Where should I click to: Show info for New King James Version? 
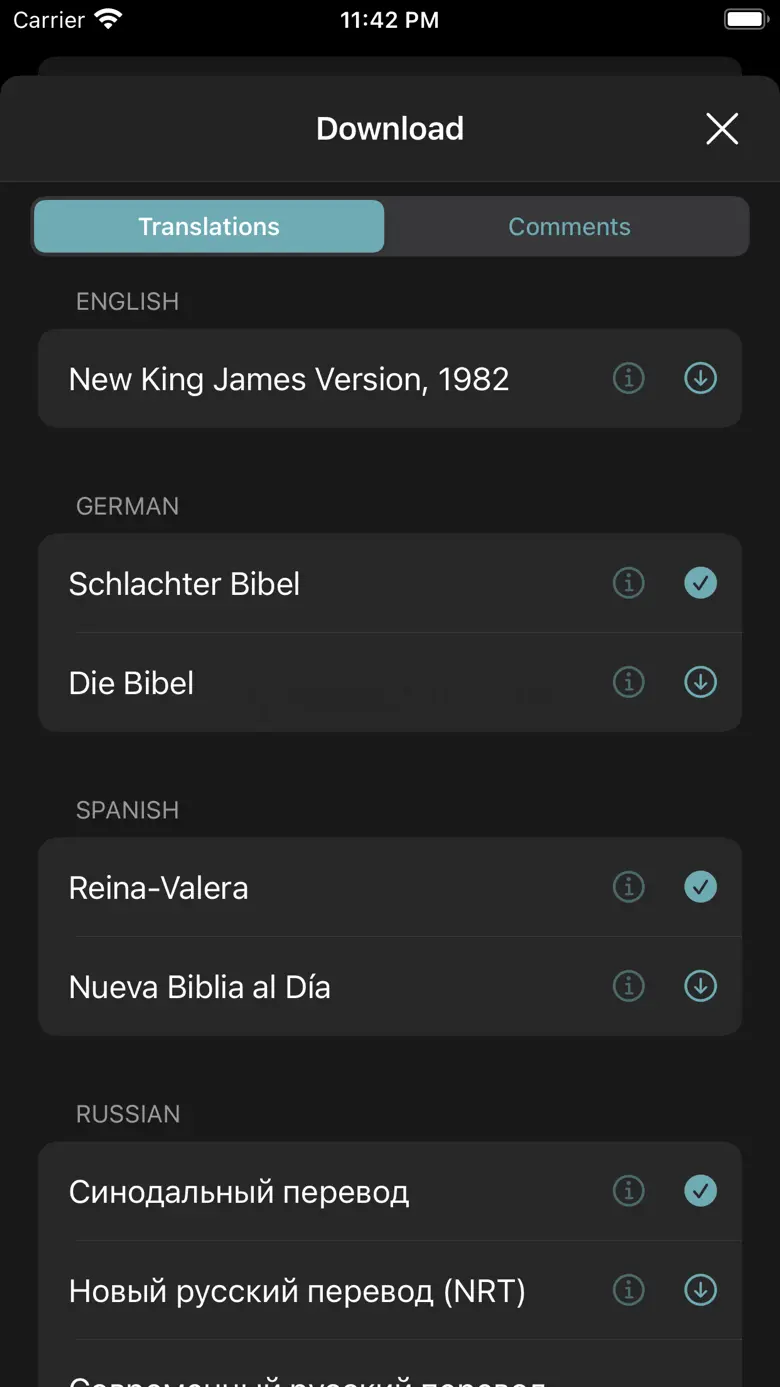click(628, 378)
